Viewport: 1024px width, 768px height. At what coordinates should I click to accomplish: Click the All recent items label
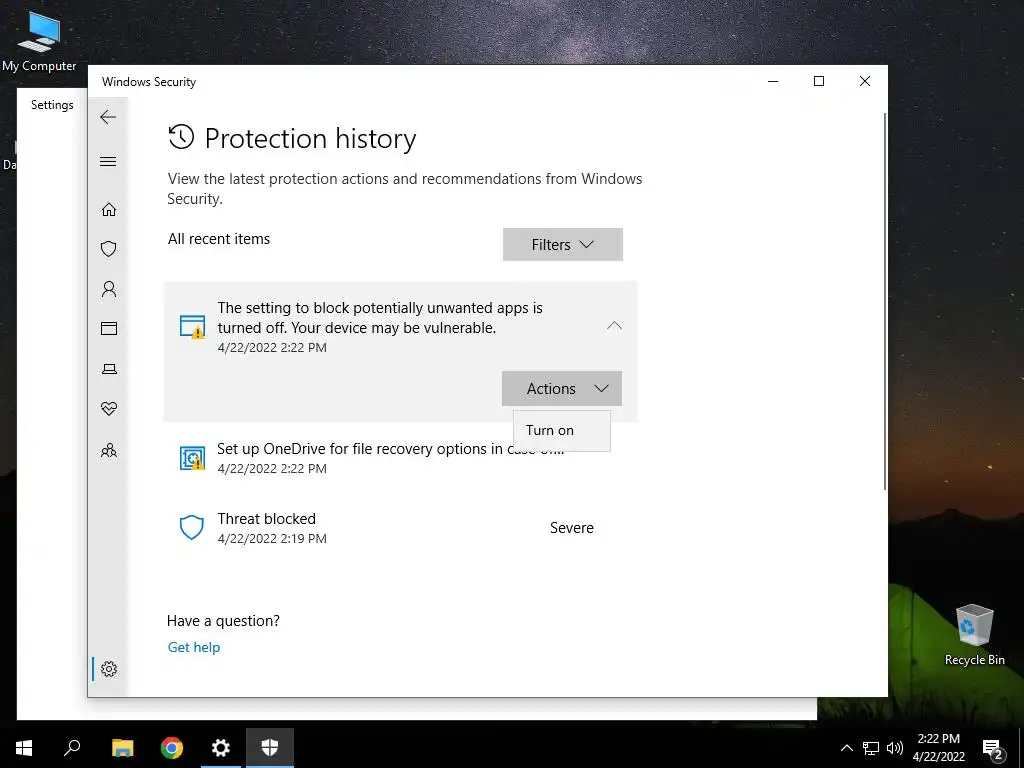[x=219, y=239]
